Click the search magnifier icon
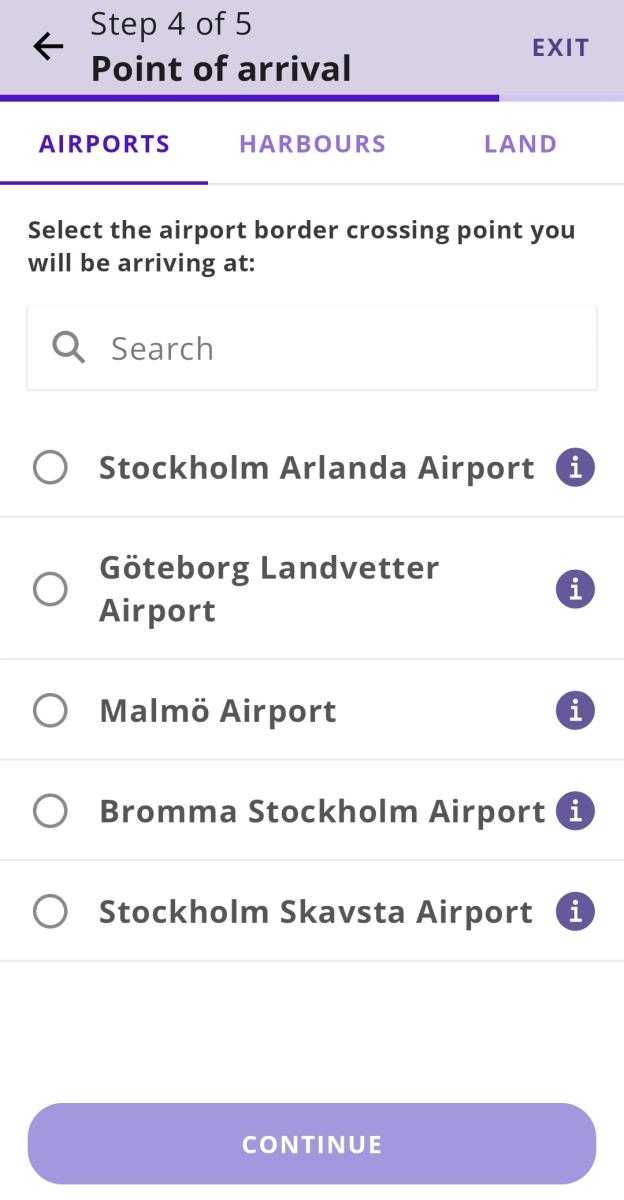The image size is (624, 1200). pyautogui.click(x=68, y=348)
